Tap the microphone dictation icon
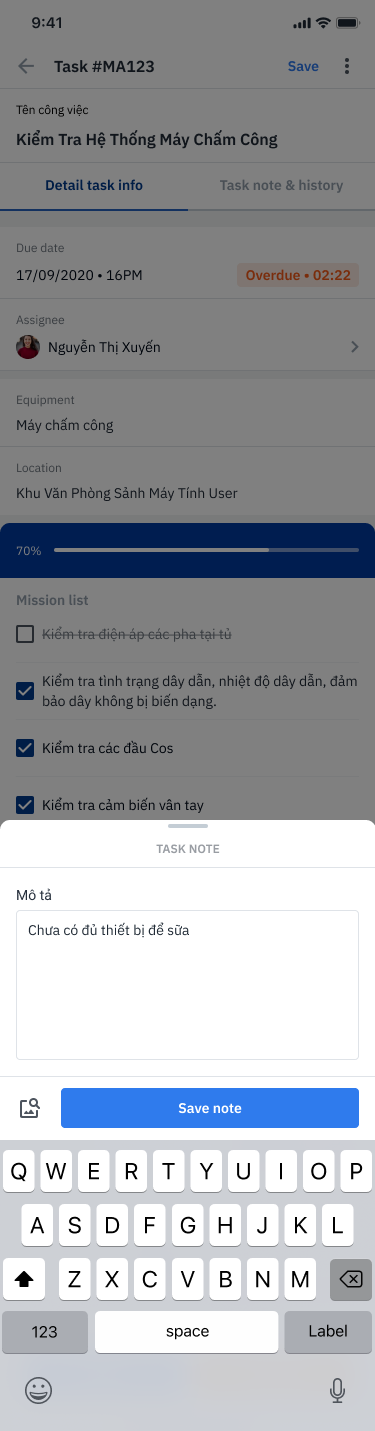Screen dimensions: 375x1431 [x=337, y=1389]
